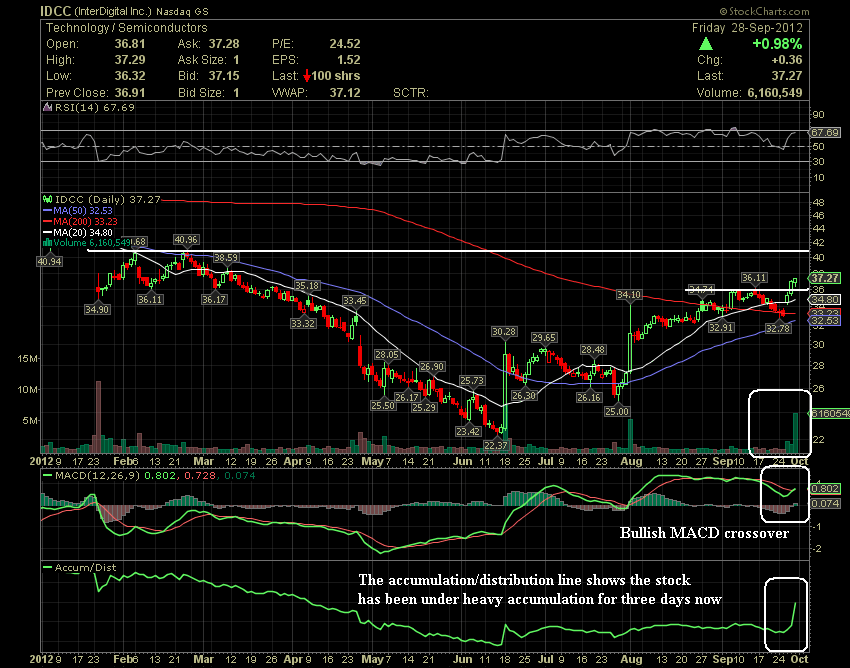Click the 30.28 June spike label
This screenshot has width=850, height=668.
pos(504,331)
